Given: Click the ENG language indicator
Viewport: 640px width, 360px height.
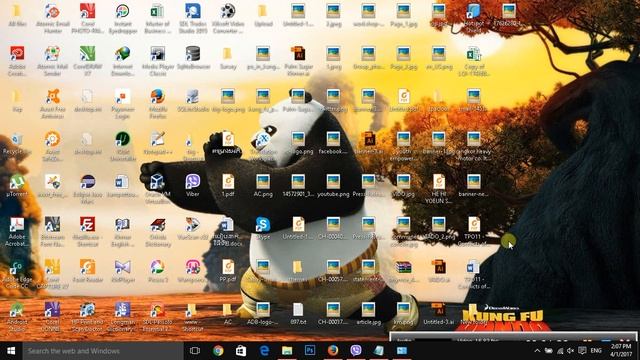Looking at the screenshot, I should [x=596, y=351].
